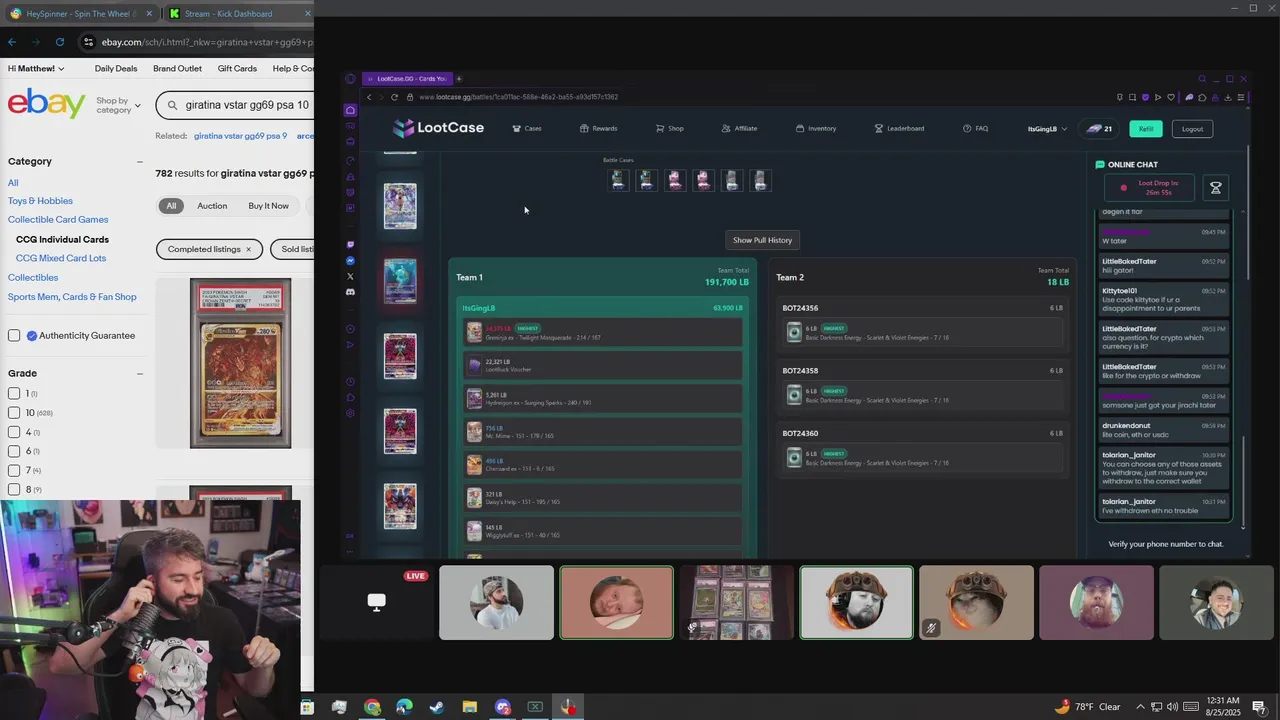Collapse the eBay Grade section
Image resolution: width=1280 pixels, height=720 pixels.
click(x=140, y=373)
